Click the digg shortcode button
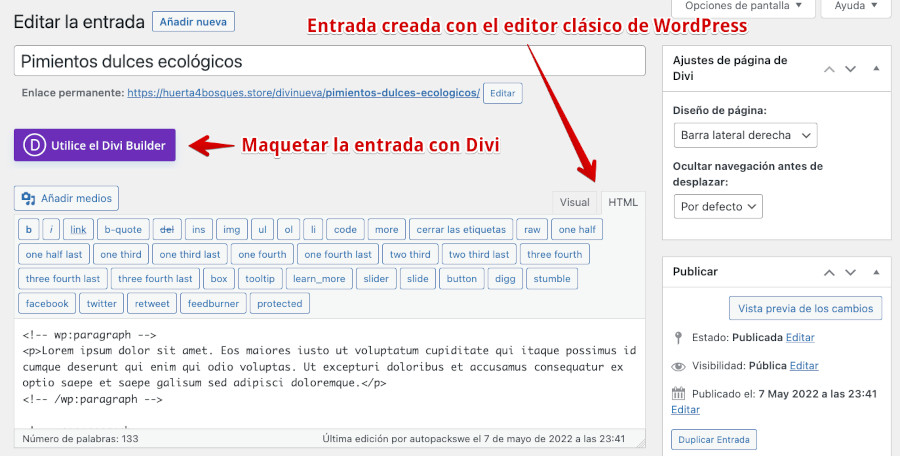 pyautogui.click(x=505, y=279)
